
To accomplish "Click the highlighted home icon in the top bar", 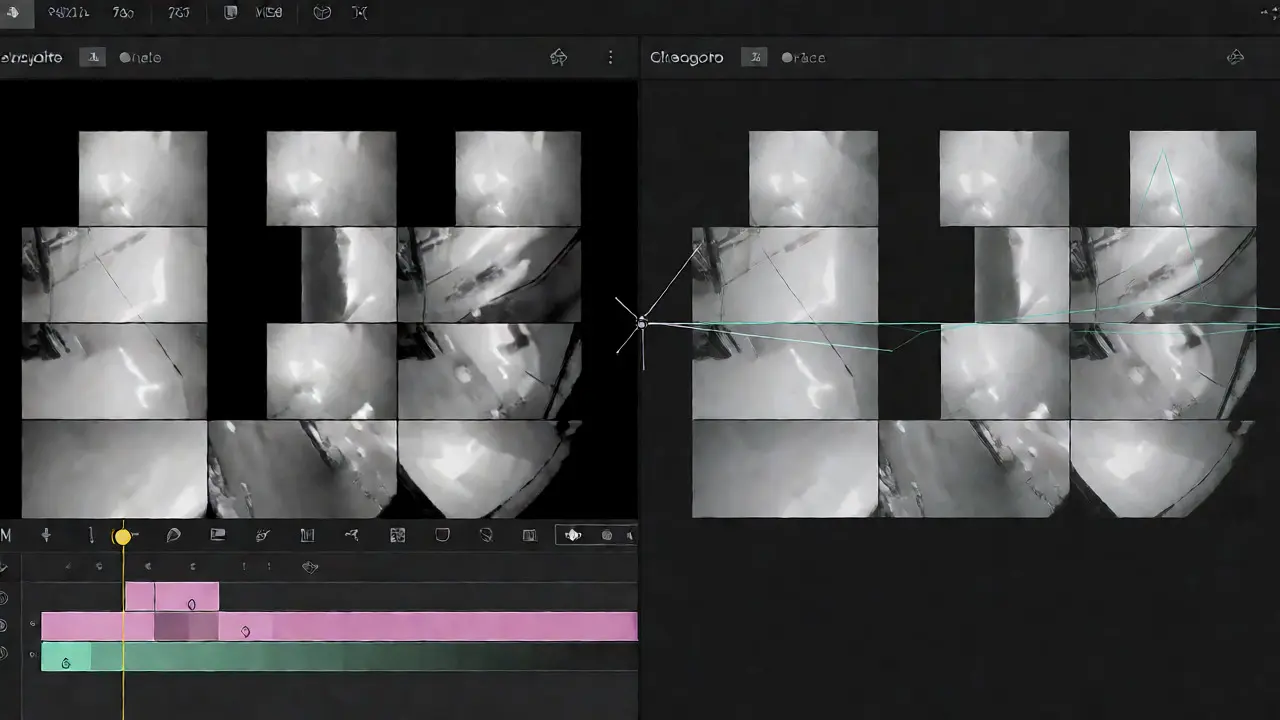I will 14,13.
